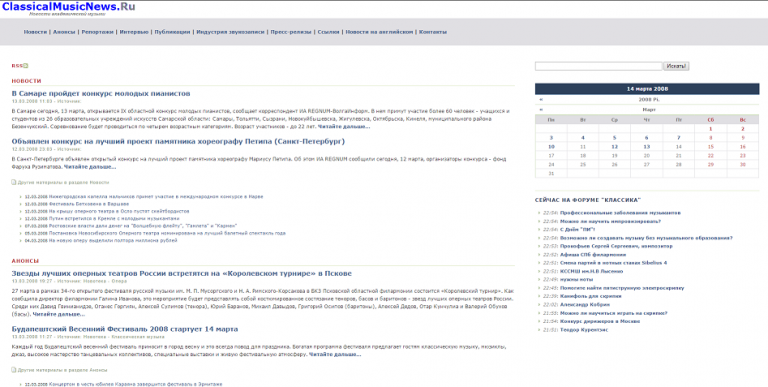Select calendar day 4

(583, 138)
